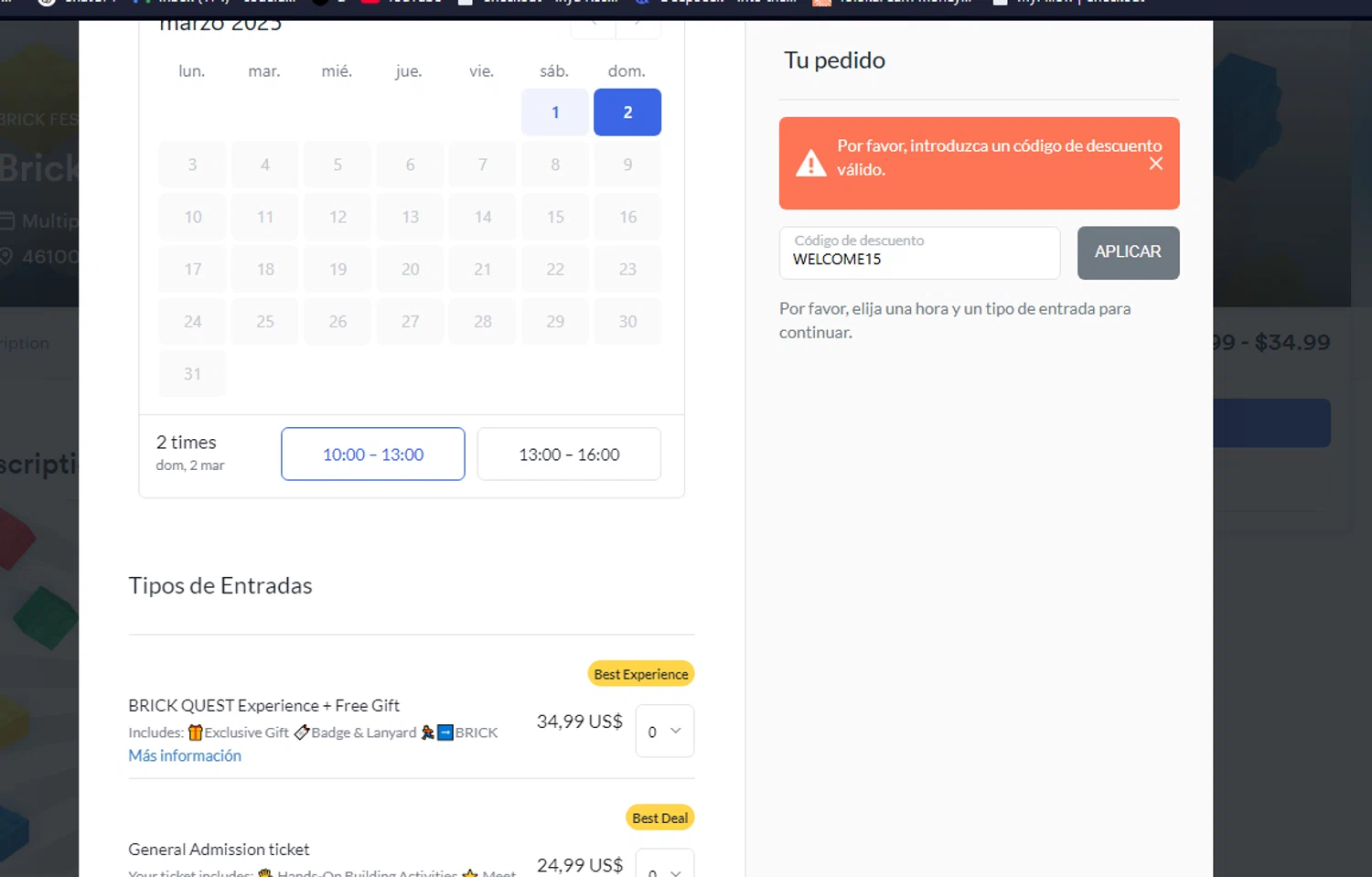Screen dimensions: 1372x877
Task: Click the 34,99 US$ price text
Action: pyautogui.click(x=580, y=722)
